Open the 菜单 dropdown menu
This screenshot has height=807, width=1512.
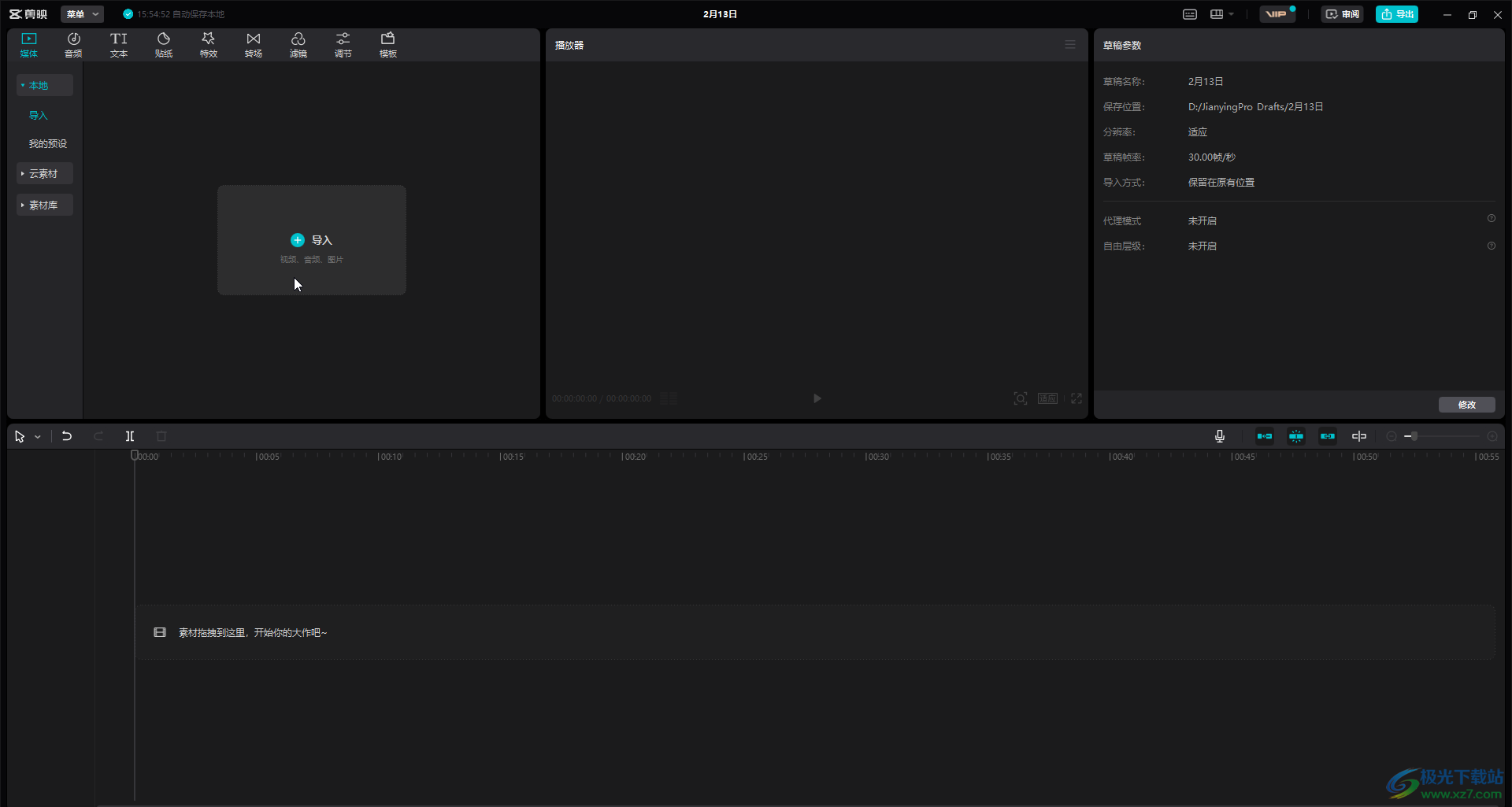82,14
